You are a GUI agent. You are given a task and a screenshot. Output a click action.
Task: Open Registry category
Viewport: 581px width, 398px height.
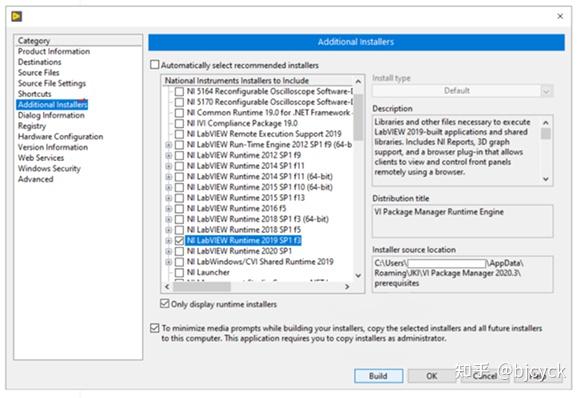pos(32,126)
